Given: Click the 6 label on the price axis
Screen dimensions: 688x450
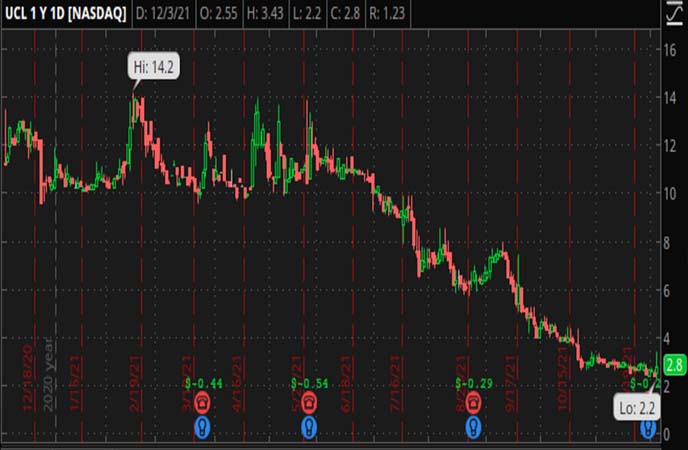Looking at the screenshot, I should [666, 290].
